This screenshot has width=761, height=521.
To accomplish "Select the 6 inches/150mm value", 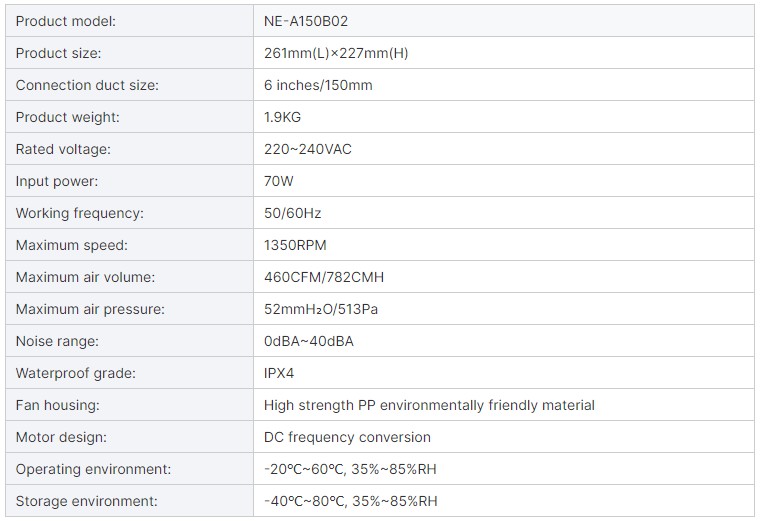I will (x=318, y=85).
